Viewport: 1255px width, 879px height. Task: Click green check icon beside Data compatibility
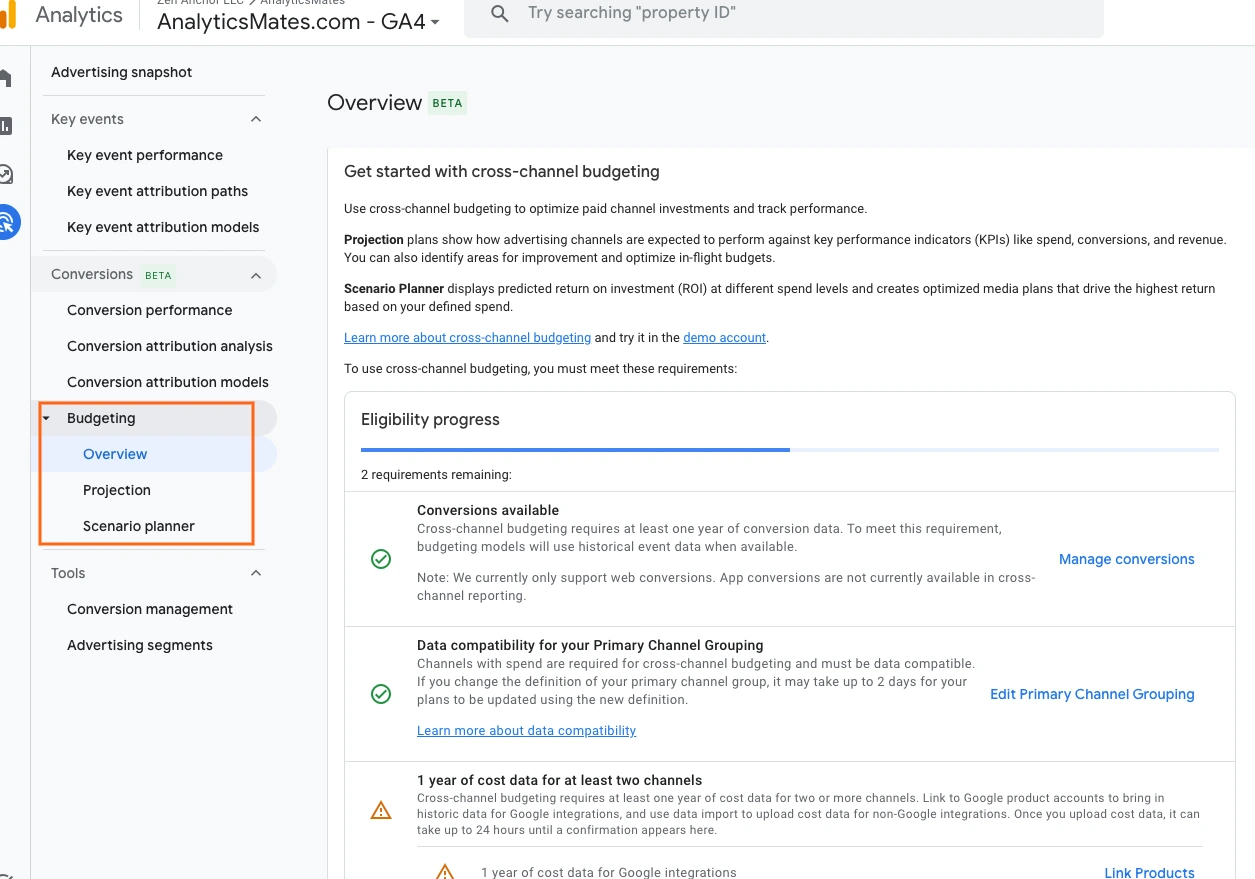381,694
